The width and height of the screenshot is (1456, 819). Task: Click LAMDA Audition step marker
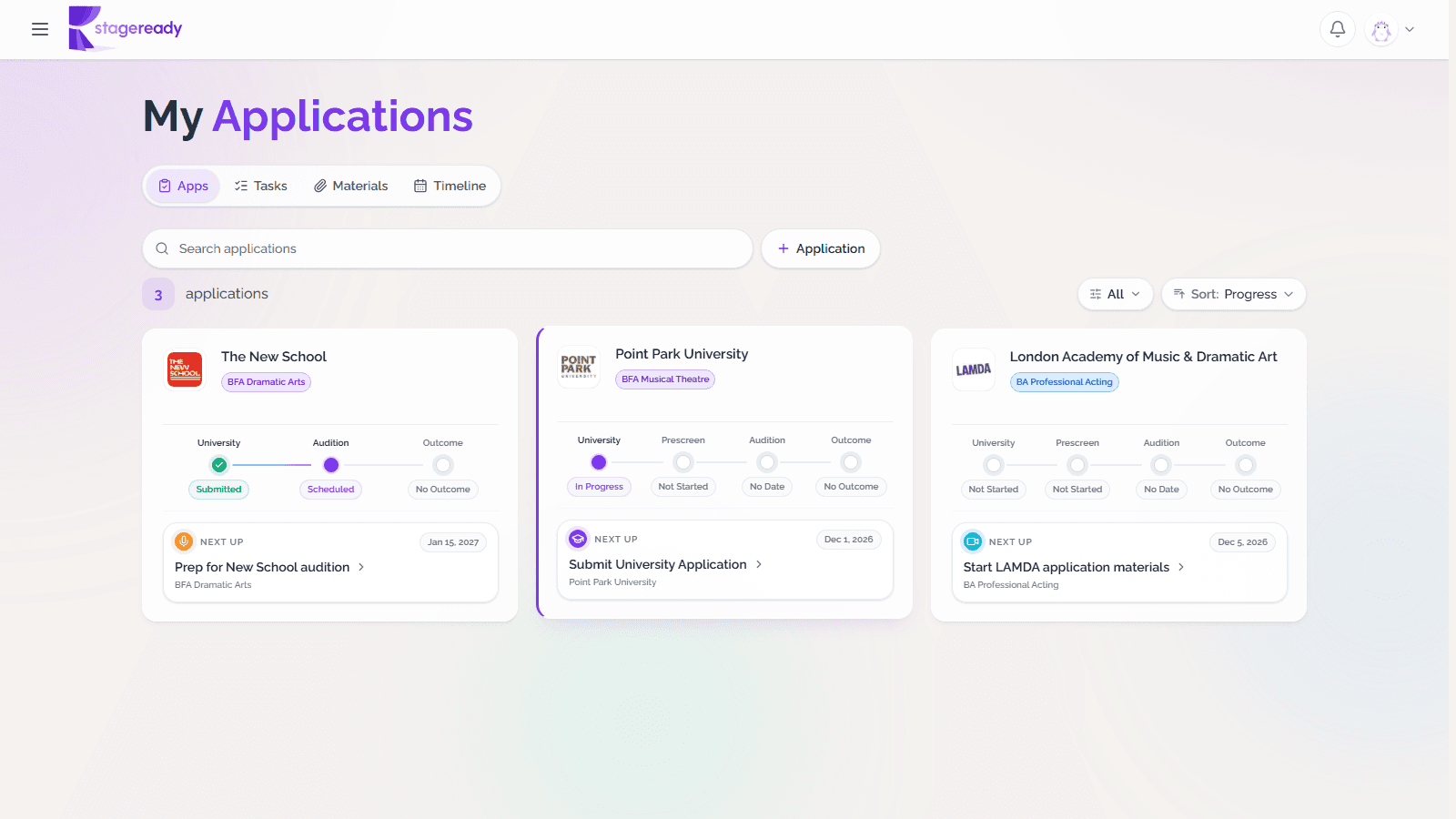[x=1161, y=465]
